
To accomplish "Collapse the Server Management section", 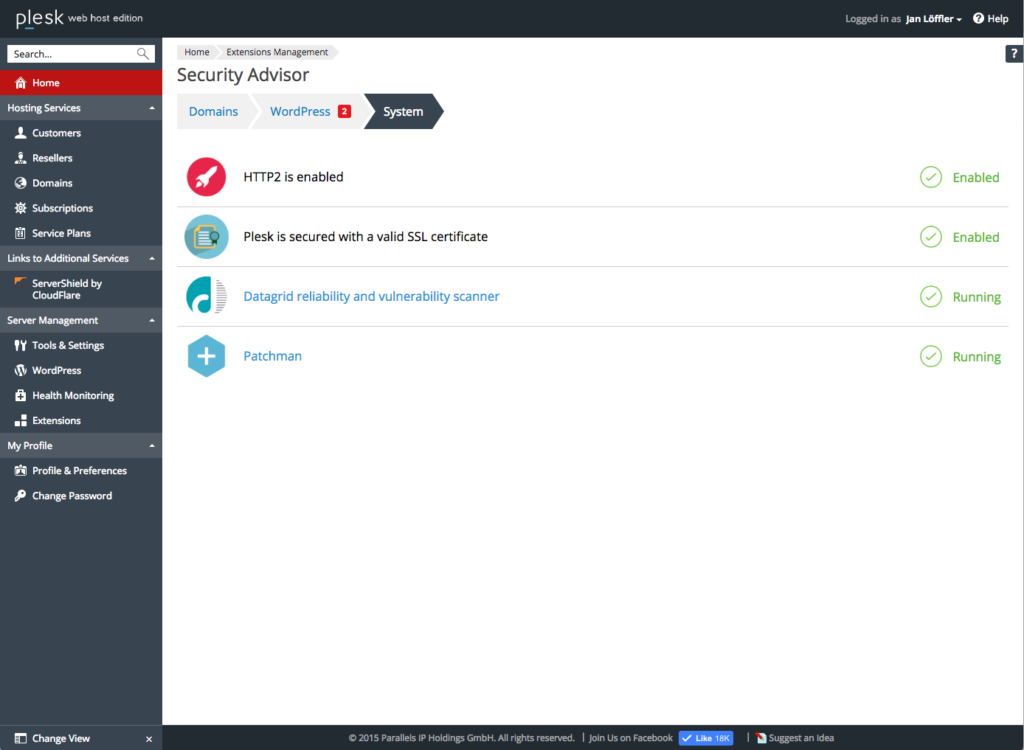I will pos(152,320).
